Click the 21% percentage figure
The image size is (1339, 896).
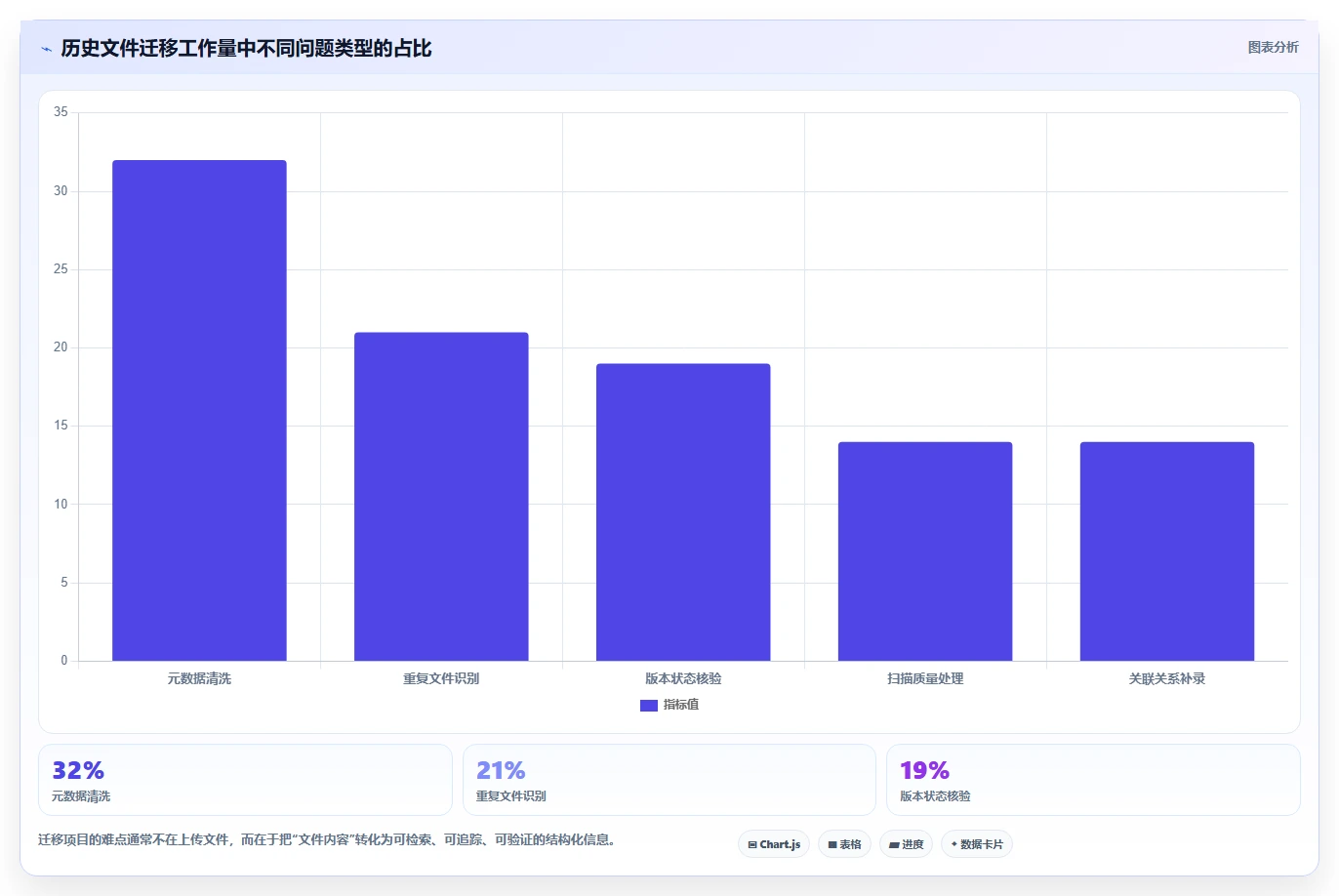(501, 770)
